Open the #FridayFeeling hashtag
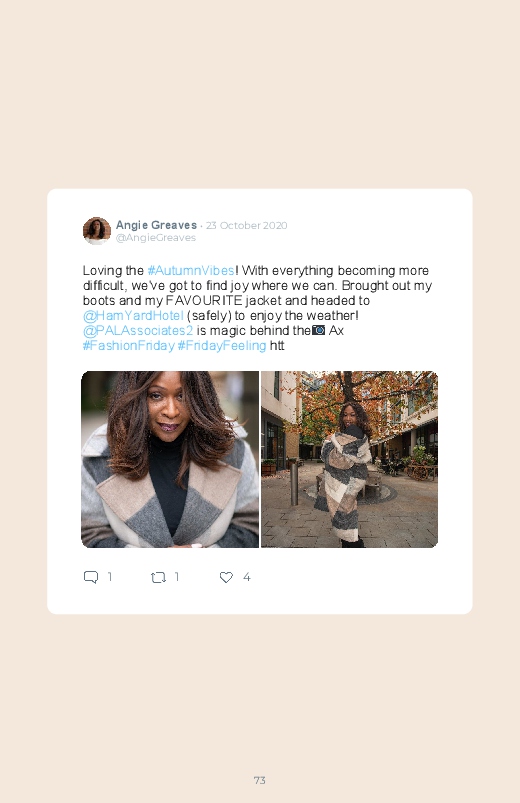This screenshot has height=803, width=520. [x=222, y=346]
